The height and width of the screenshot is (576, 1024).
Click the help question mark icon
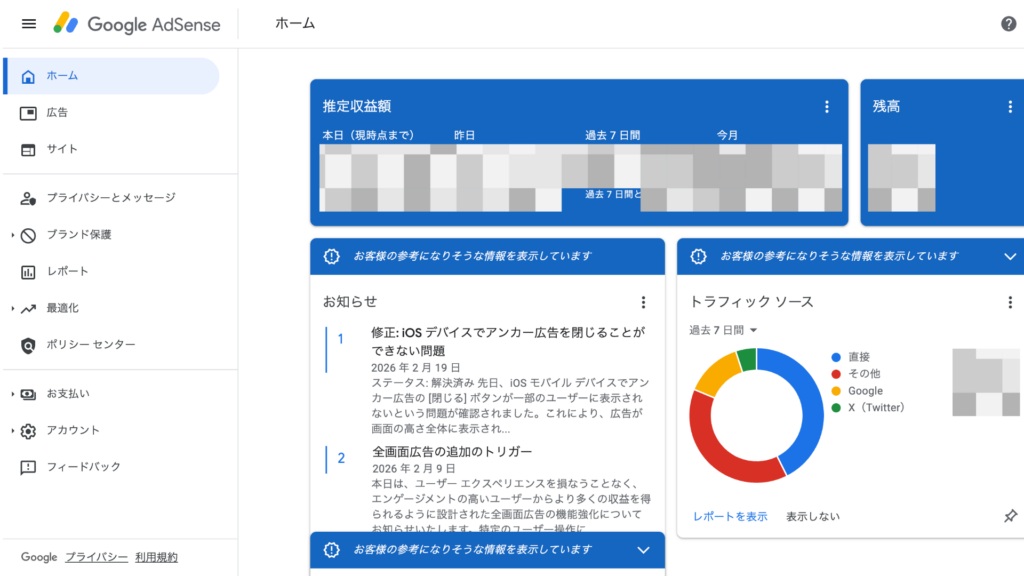coord(1008,24)
